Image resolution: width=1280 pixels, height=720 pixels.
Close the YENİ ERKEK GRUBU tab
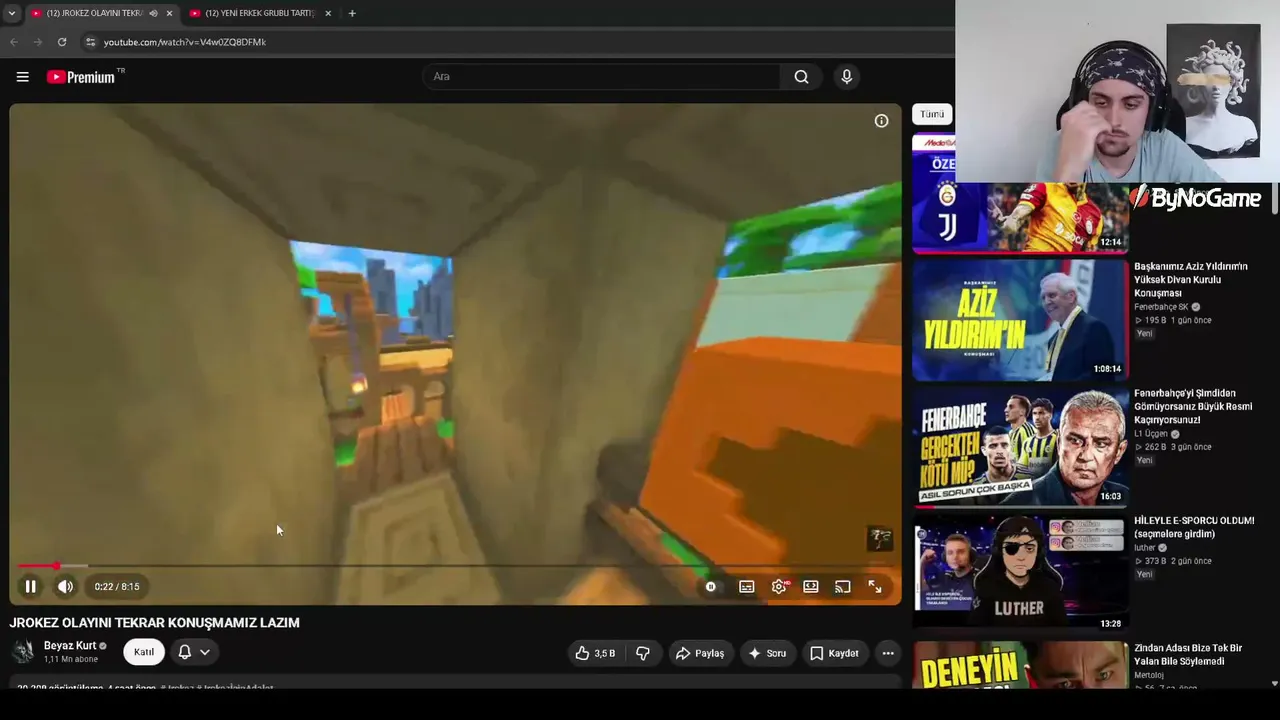coord(328,13)
